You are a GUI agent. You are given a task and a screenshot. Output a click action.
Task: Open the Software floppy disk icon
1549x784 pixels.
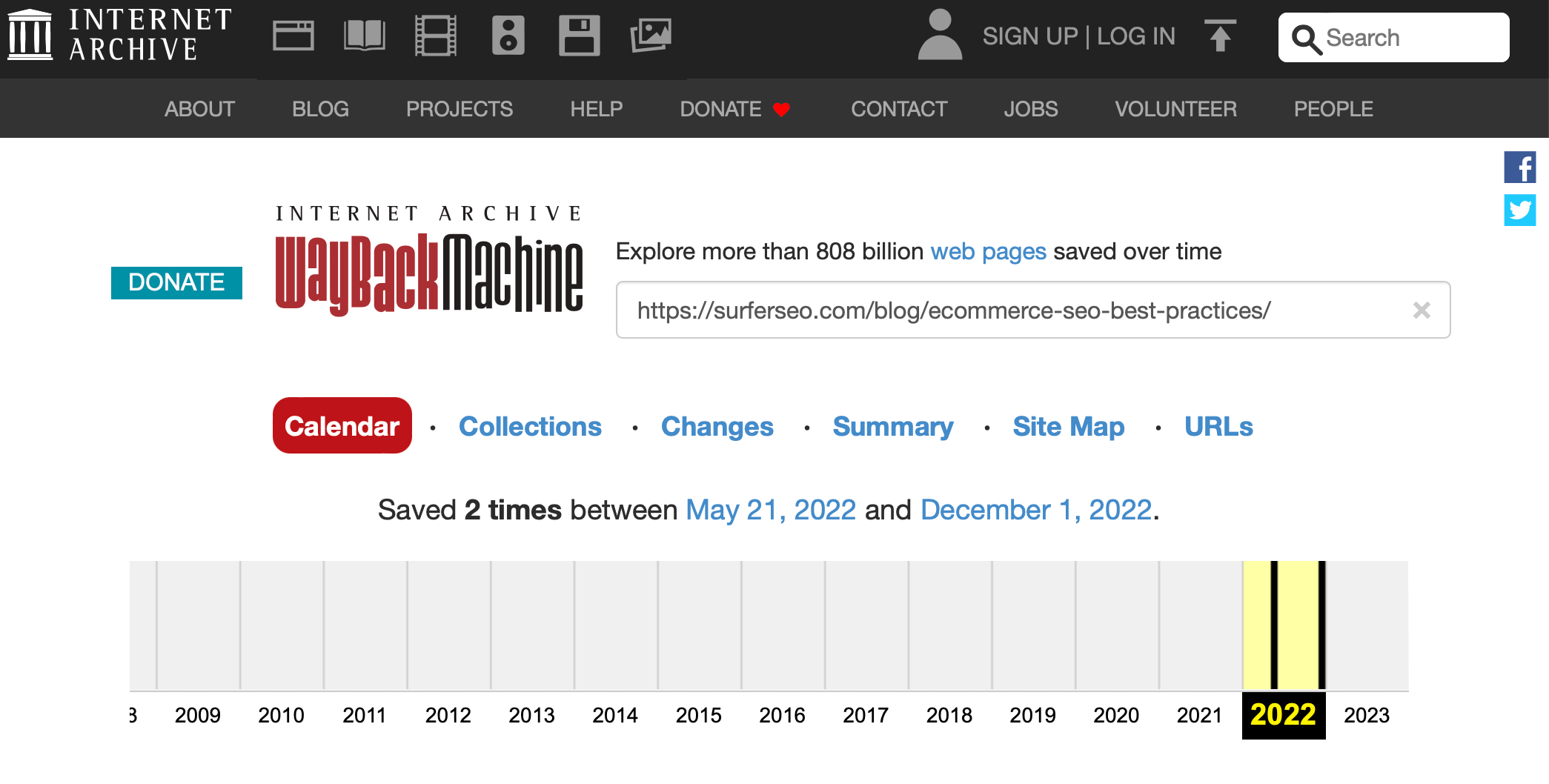[x=580, y=35]
